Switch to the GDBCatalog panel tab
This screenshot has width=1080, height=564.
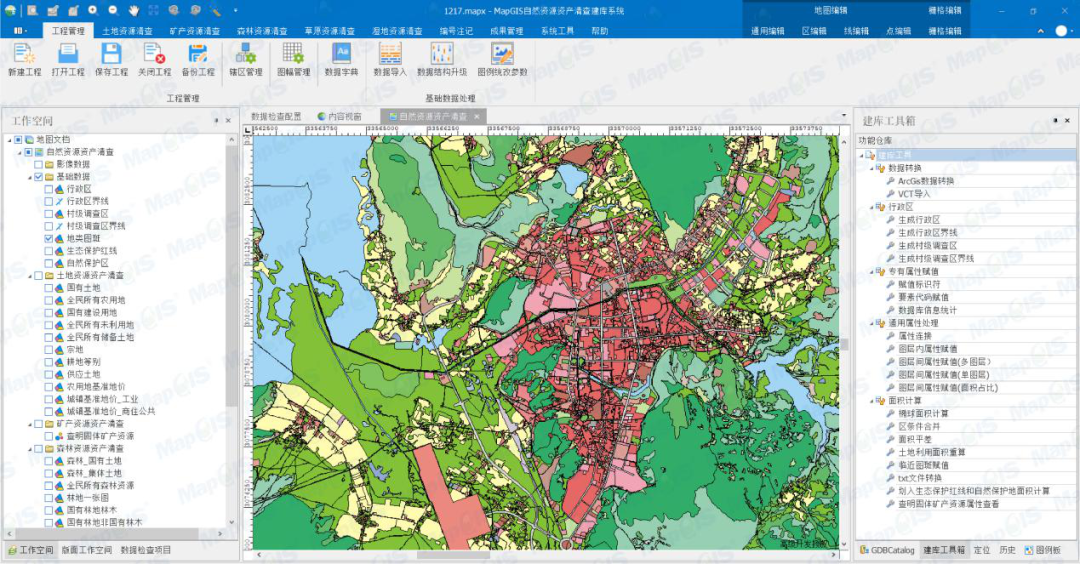887,550
